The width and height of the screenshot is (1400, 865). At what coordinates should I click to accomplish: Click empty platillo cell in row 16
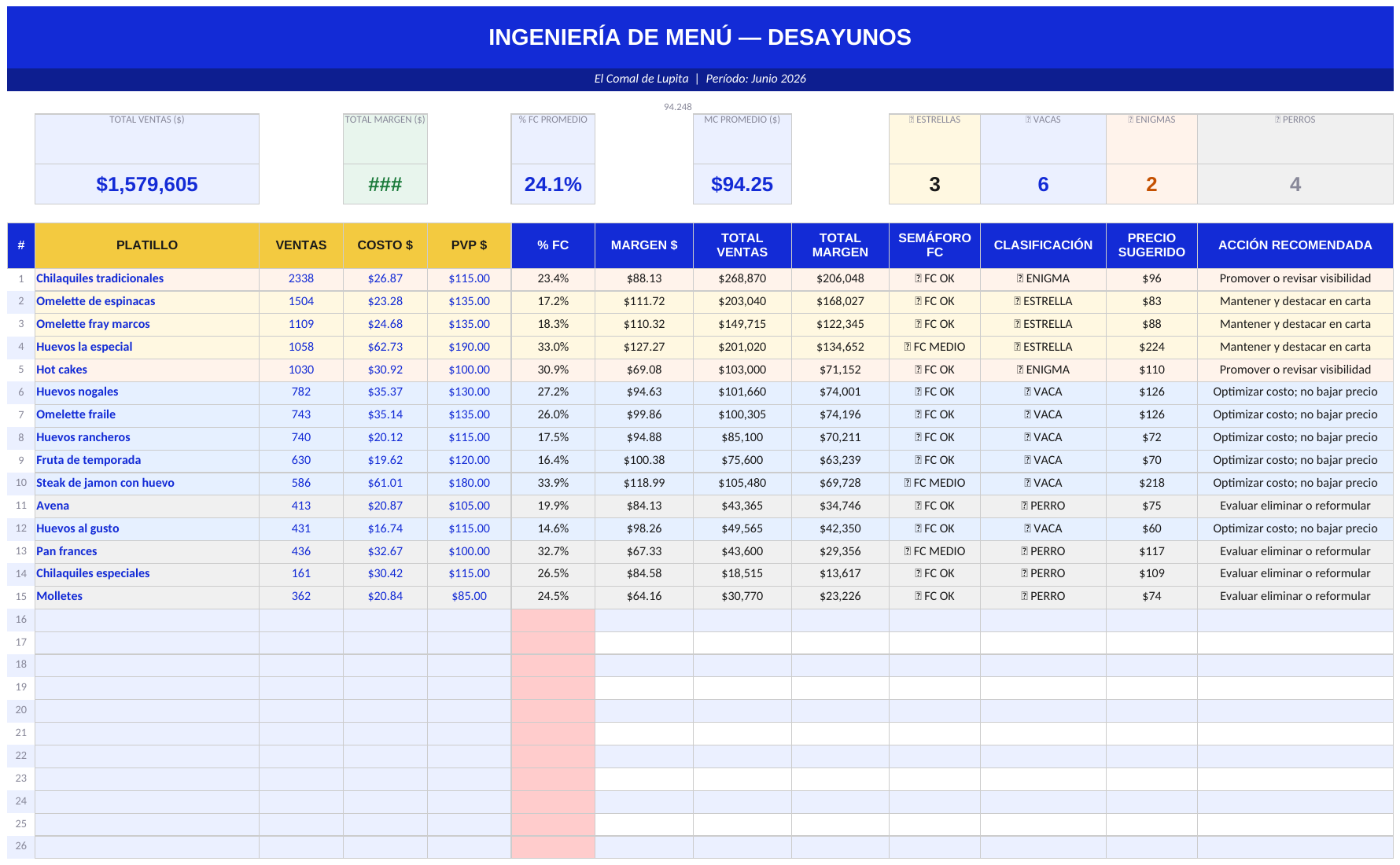click(x=147, y=620)
